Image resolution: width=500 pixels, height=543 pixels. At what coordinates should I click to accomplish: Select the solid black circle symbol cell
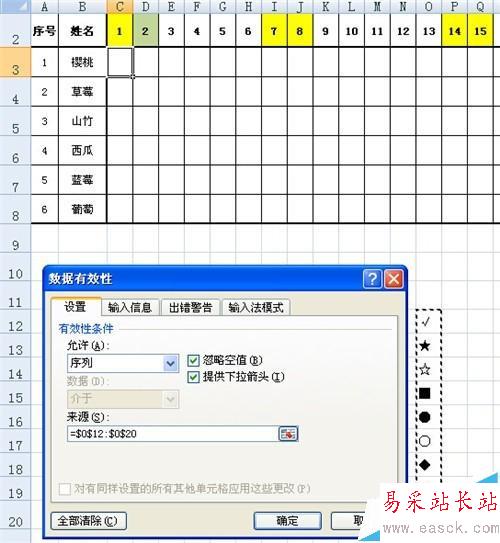(x=428, y=417)
